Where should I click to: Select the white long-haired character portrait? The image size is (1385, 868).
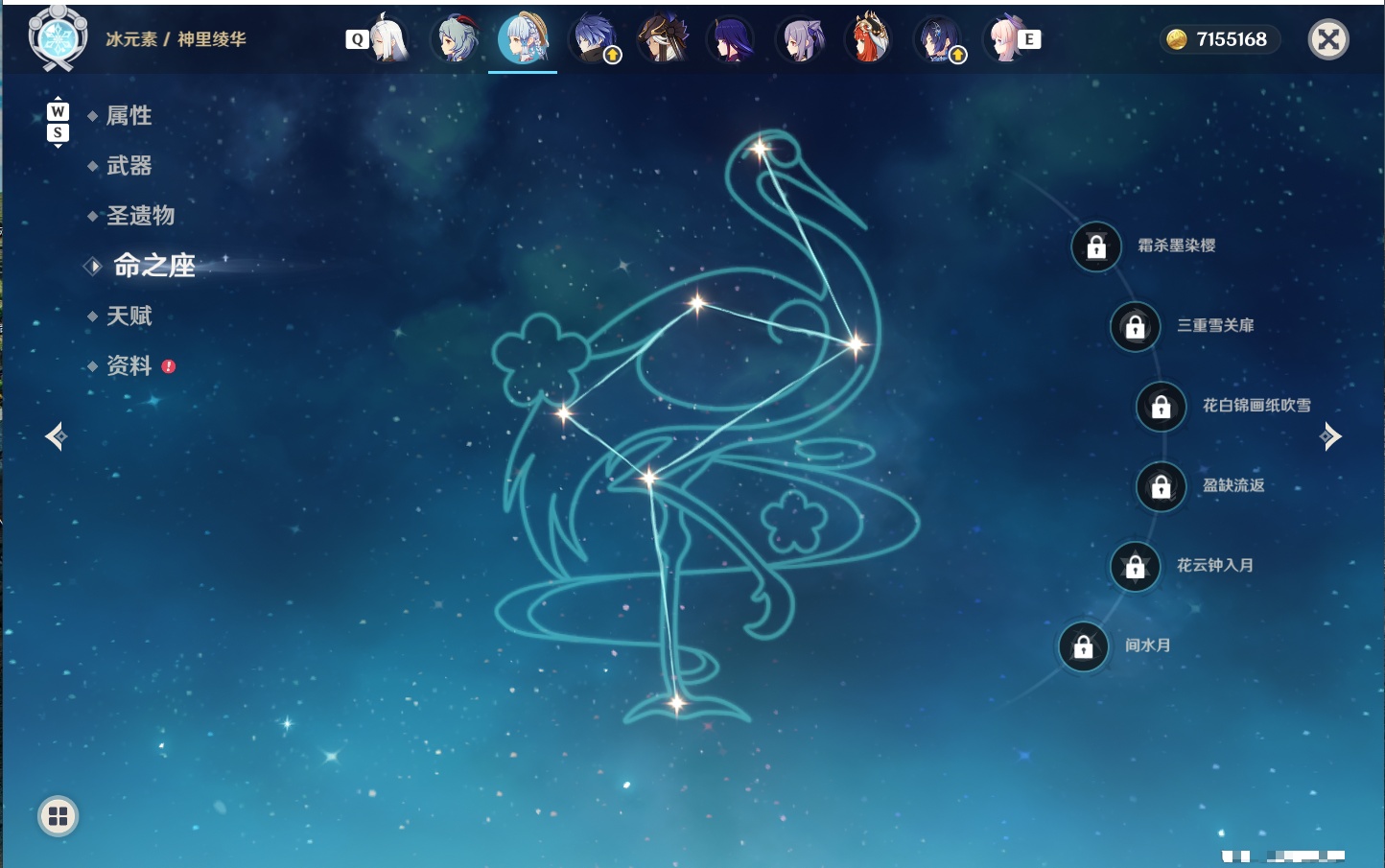coord(389,39)
